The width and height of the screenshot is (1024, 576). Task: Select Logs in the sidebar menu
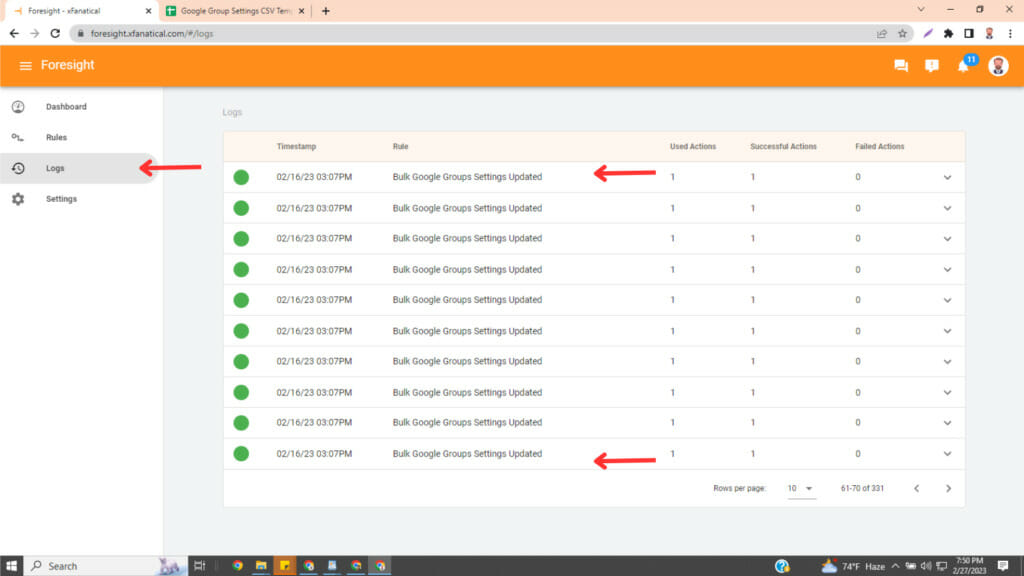point(55,167)
